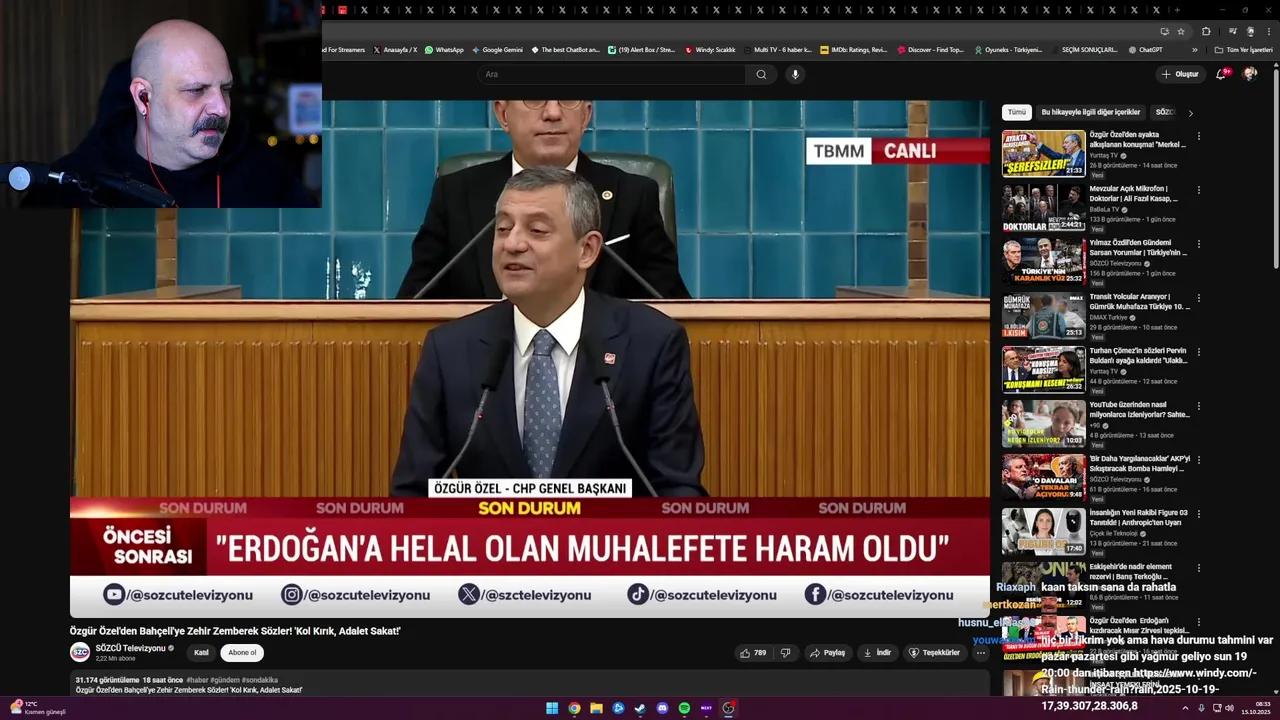Open taskbar clock showing 08:33
1280x720 pixels.
[1258, 708]
